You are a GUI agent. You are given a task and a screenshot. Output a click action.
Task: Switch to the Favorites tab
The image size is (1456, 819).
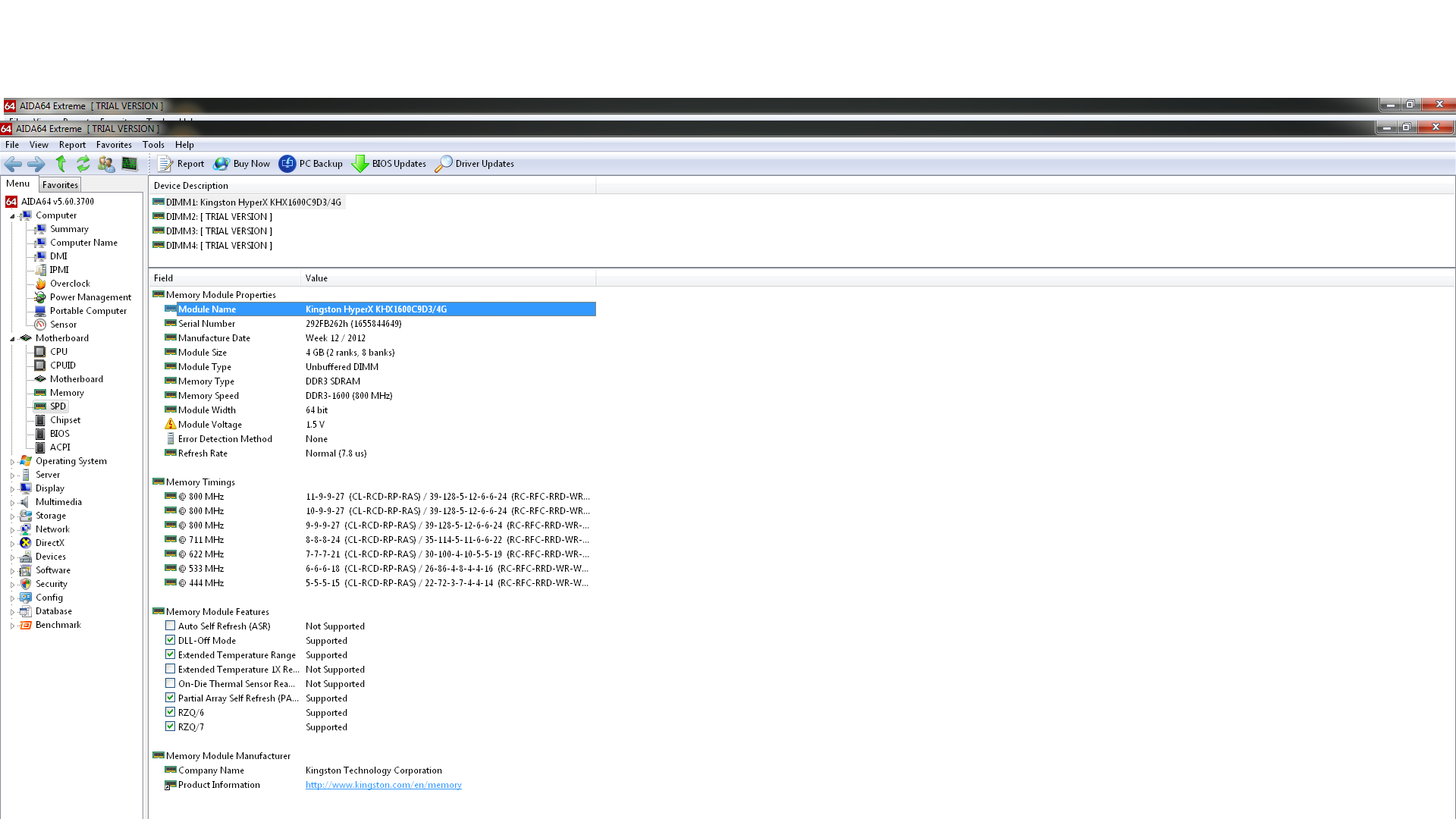pyautogui.click(x=60, y=185)
